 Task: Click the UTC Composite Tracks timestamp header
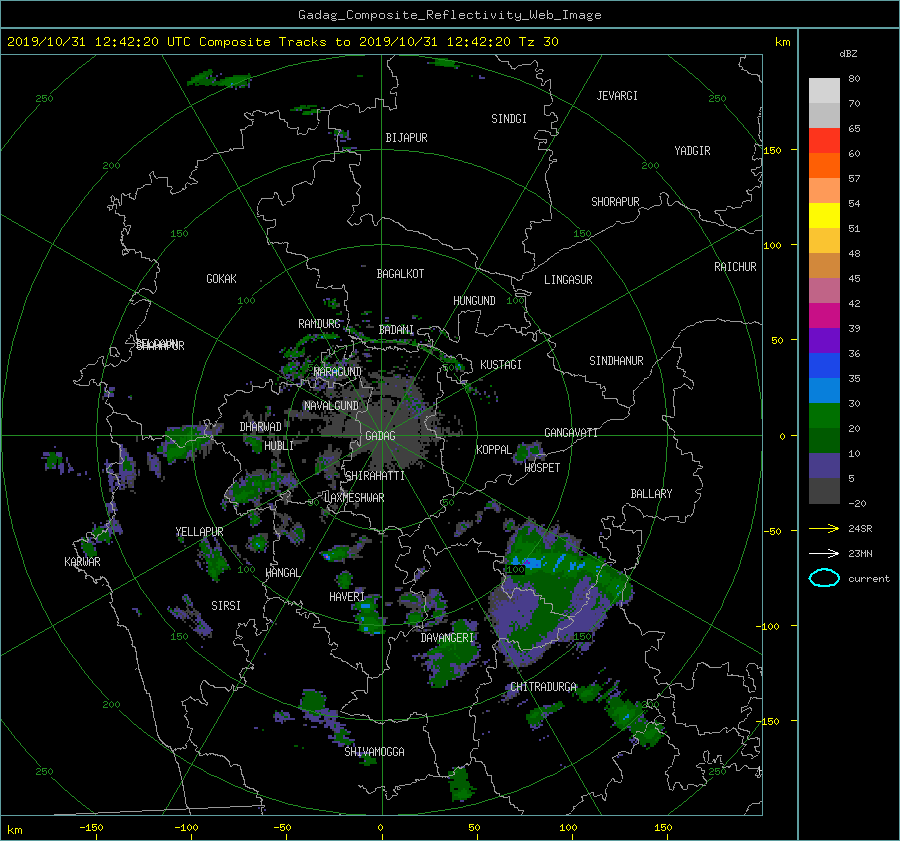point(282,42)
